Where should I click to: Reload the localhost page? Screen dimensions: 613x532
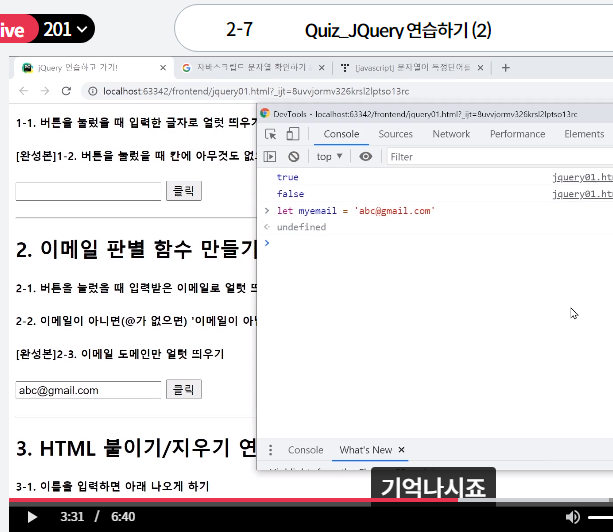[x=66, y=91]
